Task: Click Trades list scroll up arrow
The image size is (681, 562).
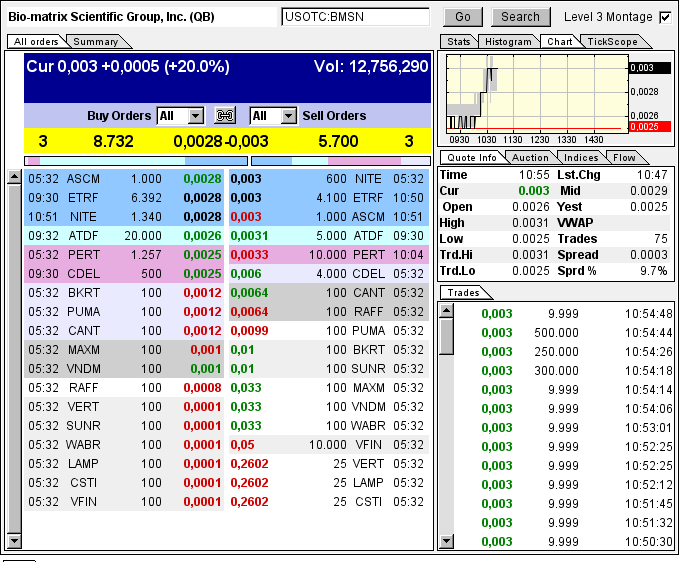Action: pos(446,310)
